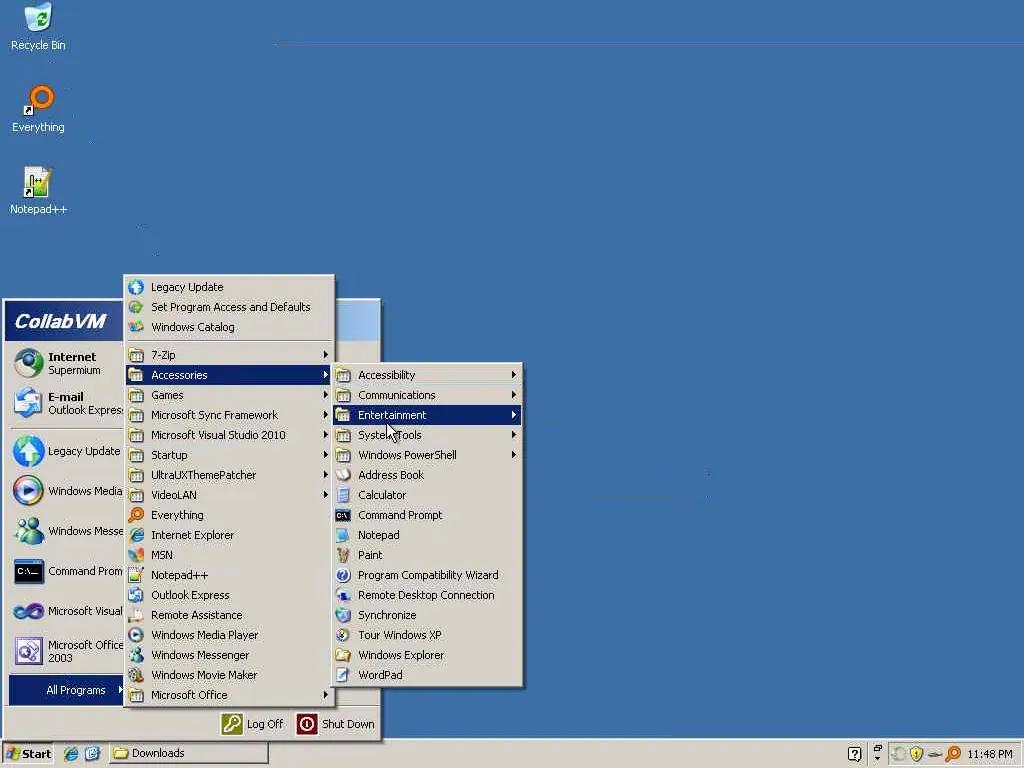Viewport: 1024px width, 768px height.
Task: Expand Microsoft Visual Studio 2010 submenu
Action: [229, 435]
